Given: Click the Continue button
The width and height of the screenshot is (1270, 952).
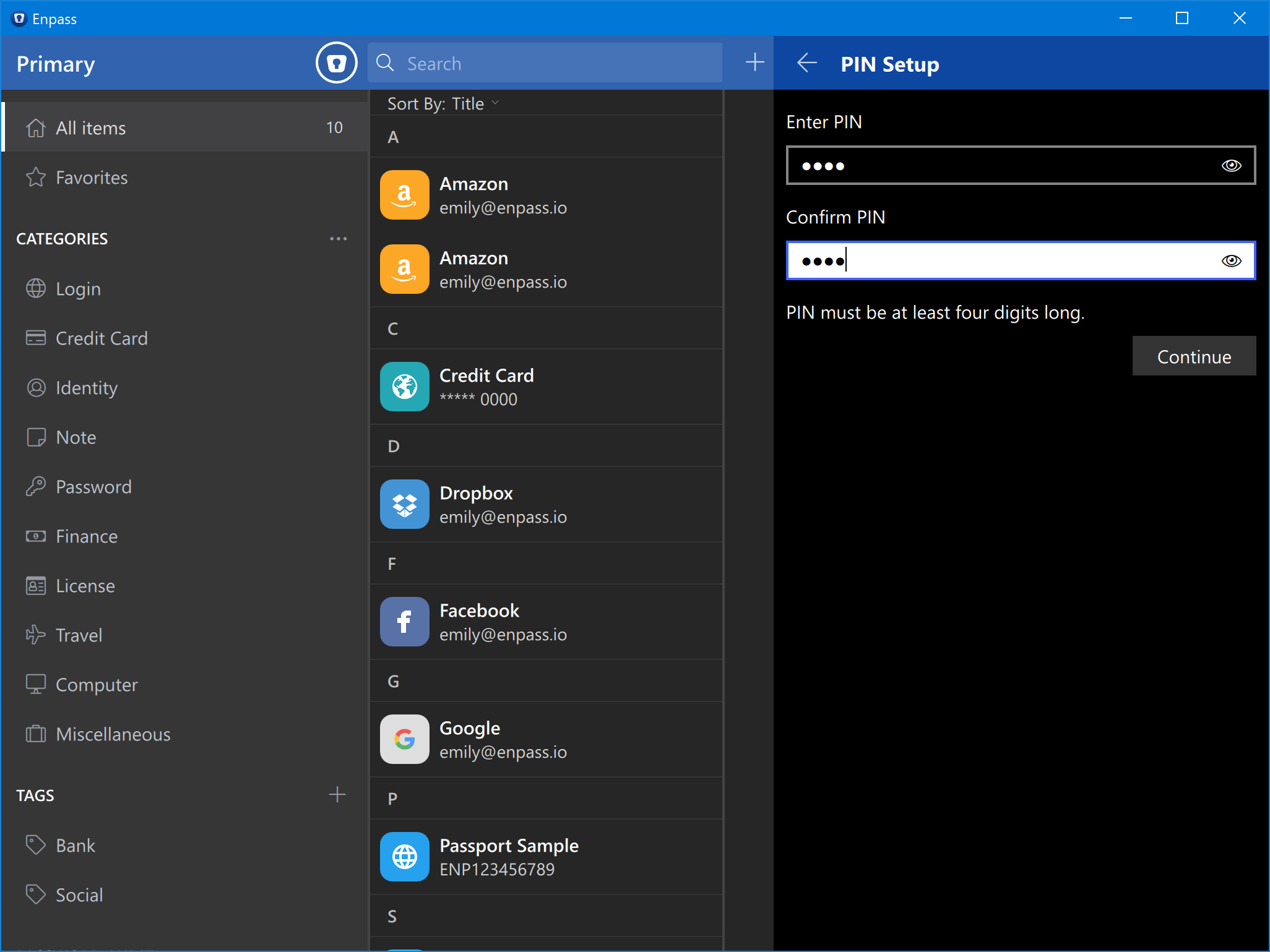Looking at the screenshot, I should [1194, 356].
